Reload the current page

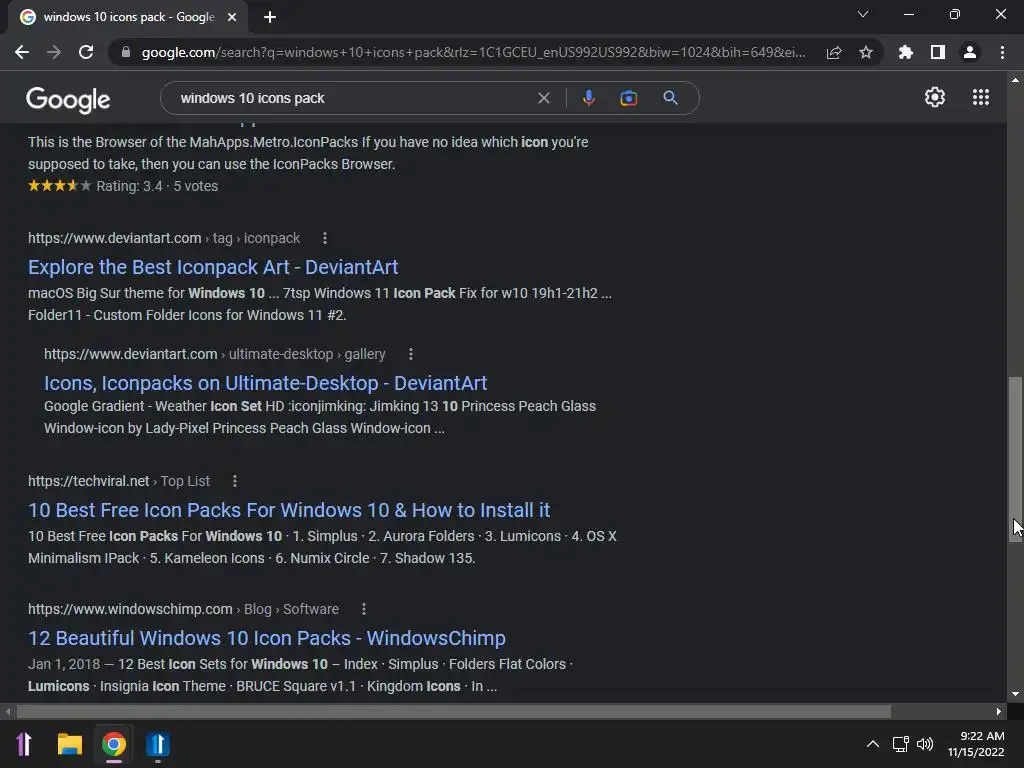point(86,52)
